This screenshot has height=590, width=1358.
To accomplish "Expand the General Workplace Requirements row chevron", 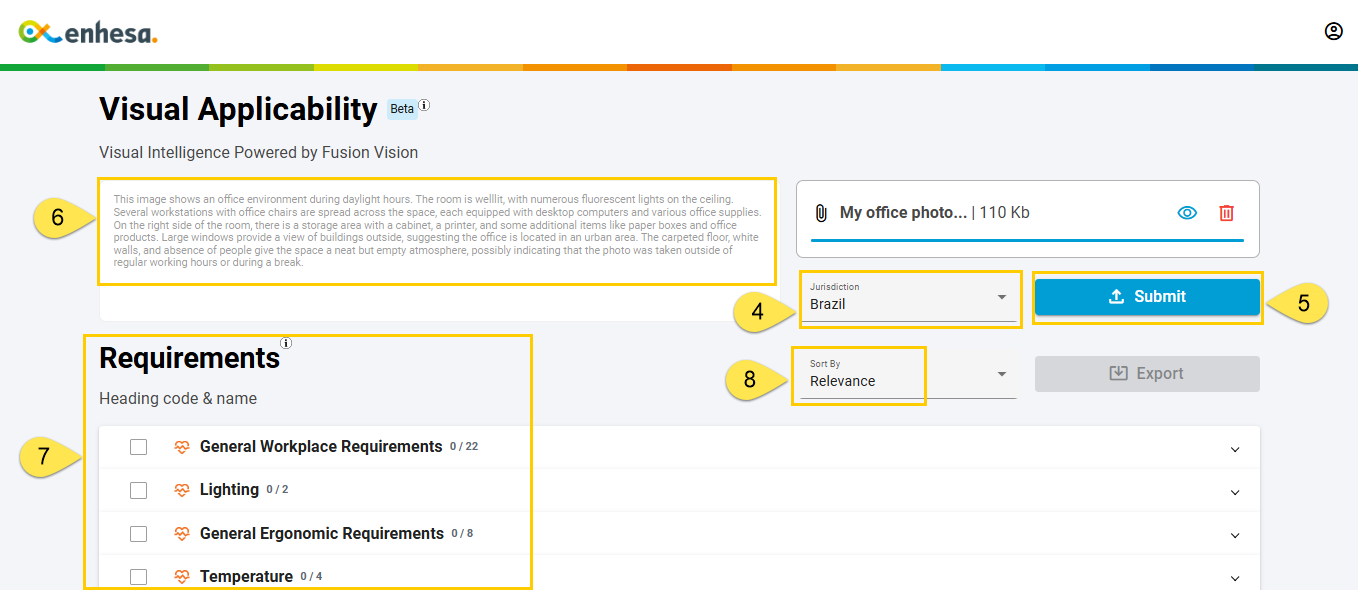I will [x=1235, y=450].
